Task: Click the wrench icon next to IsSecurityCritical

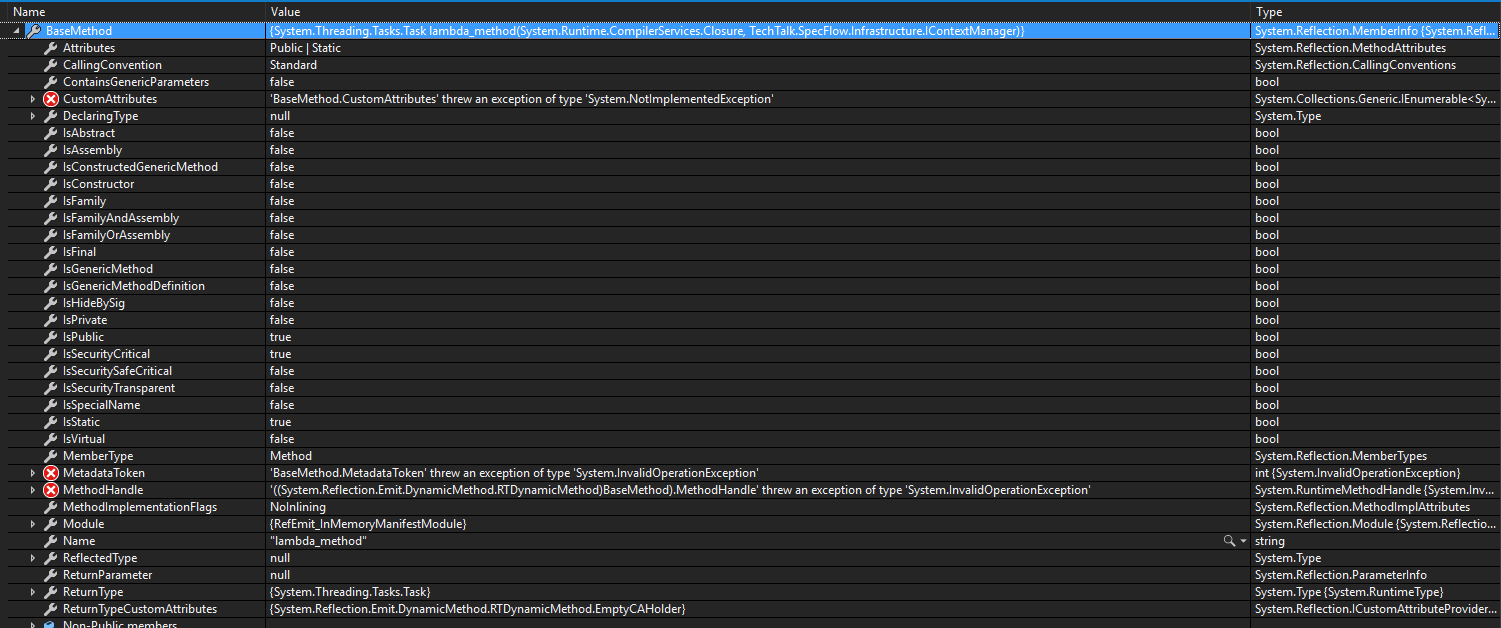Action: pos(50,354)
